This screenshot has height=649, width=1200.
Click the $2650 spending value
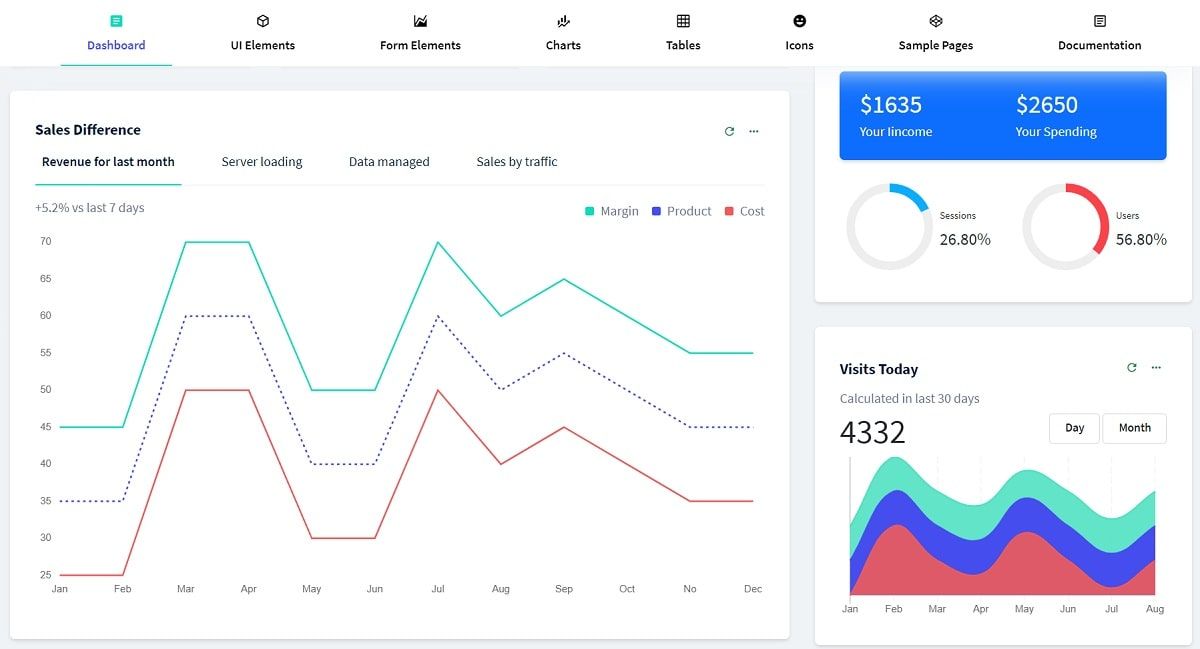[x=1047, y=105]
